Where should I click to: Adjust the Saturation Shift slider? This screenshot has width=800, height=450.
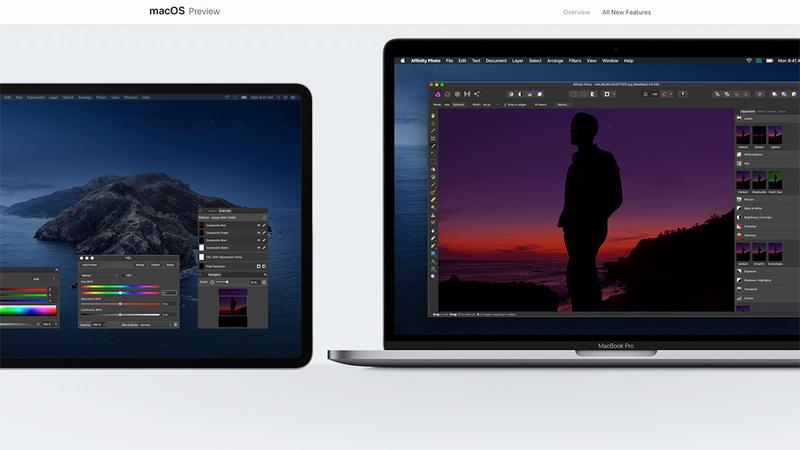pyautogui.click(x=120, y=304)
